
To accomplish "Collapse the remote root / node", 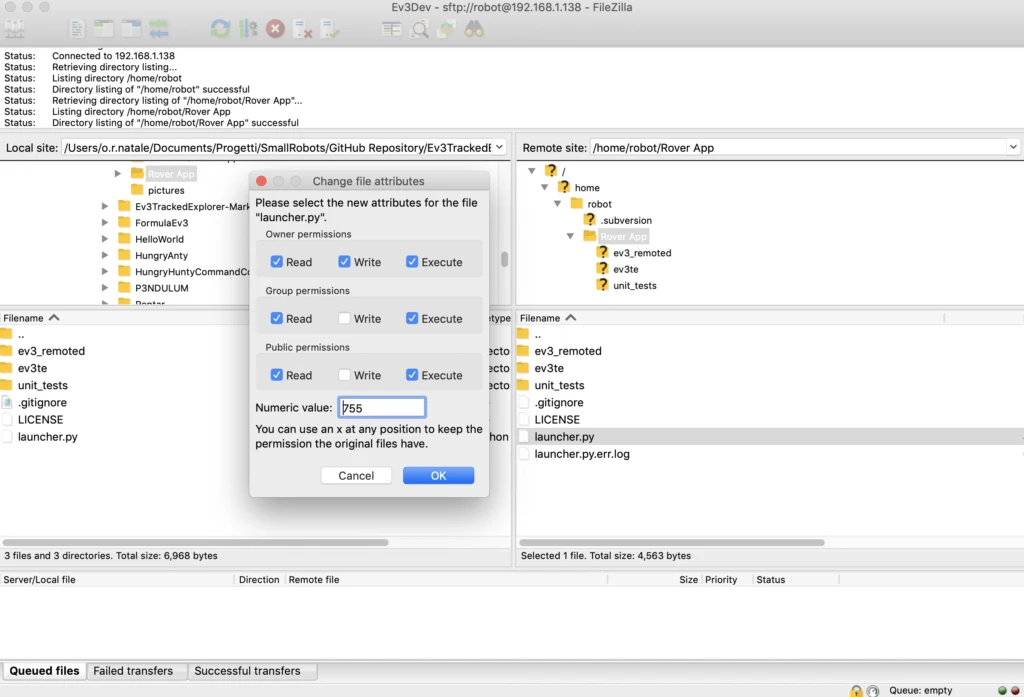I will [532, 171].
